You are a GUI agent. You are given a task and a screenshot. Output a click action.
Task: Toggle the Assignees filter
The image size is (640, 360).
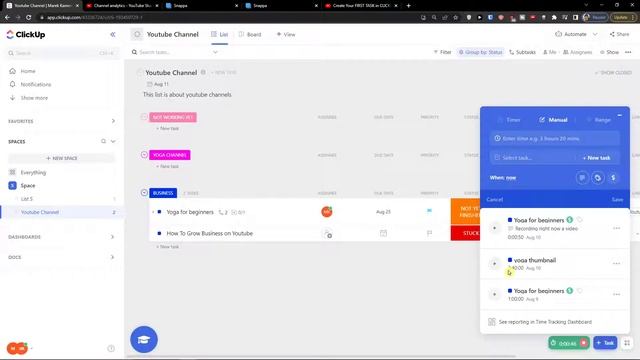pyautogui.click(x=578, y=52)
